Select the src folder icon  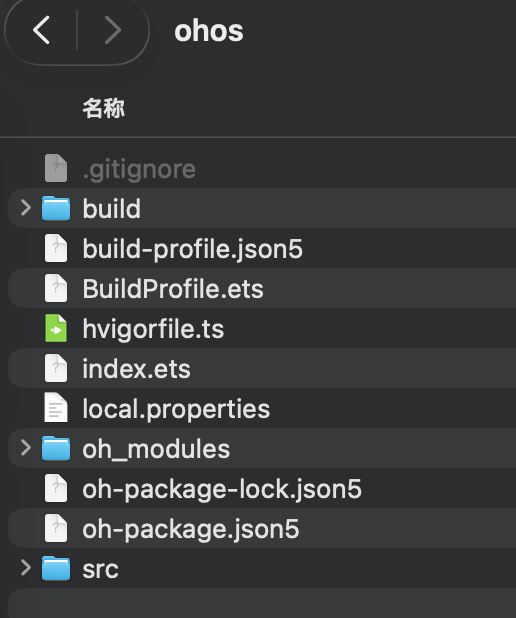(56, 568)
